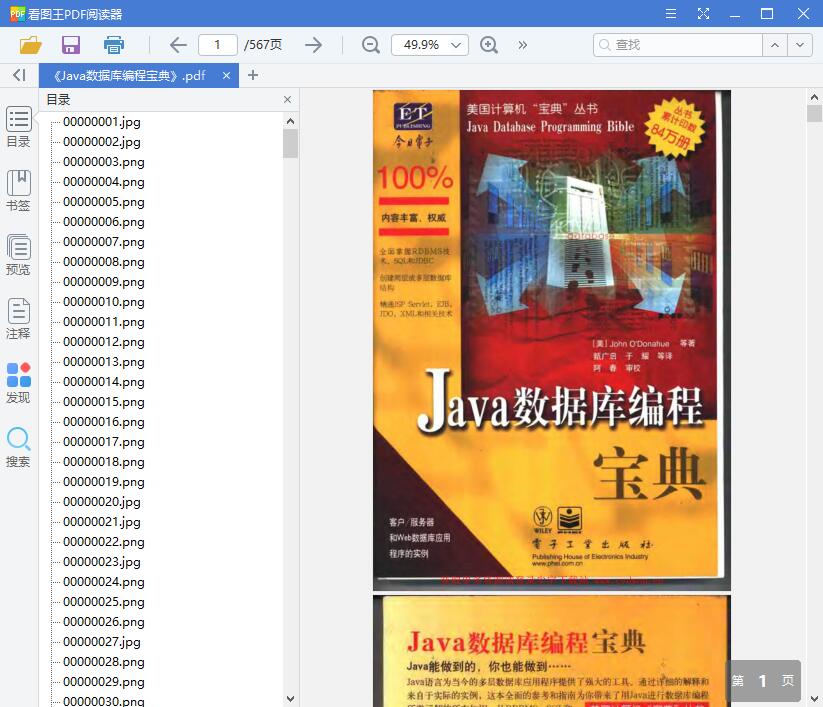Select 00000021.jpg in the contents tree
823x707 pixels.
[102, 522]
